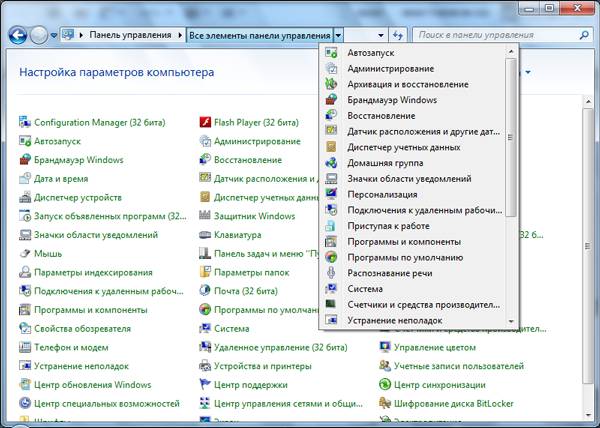This screenshot has width=600, height=428.
Task: Click main window scrollbar down arrow
Action: pos(589,415)
